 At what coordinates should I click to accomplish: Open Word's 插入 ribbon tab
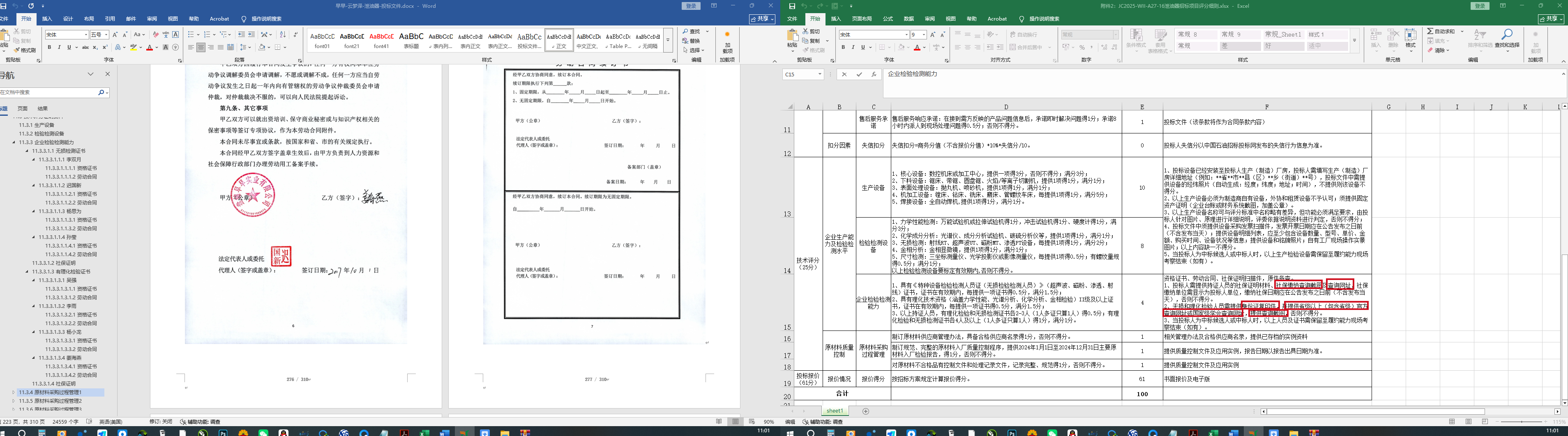[x=47, y=19]
